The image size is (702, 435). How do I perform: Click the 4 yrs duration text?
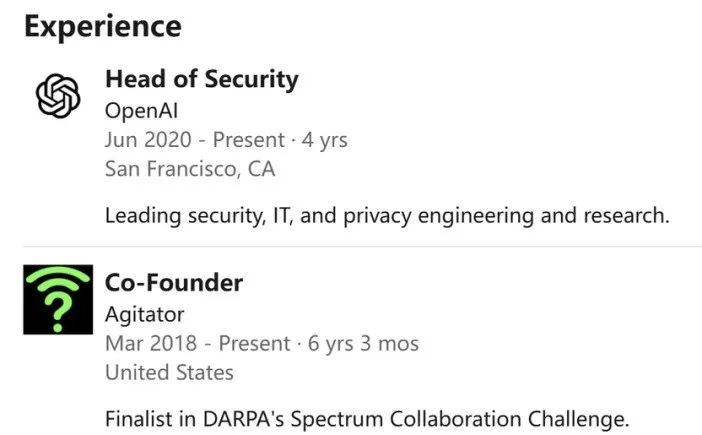(325, 140)
